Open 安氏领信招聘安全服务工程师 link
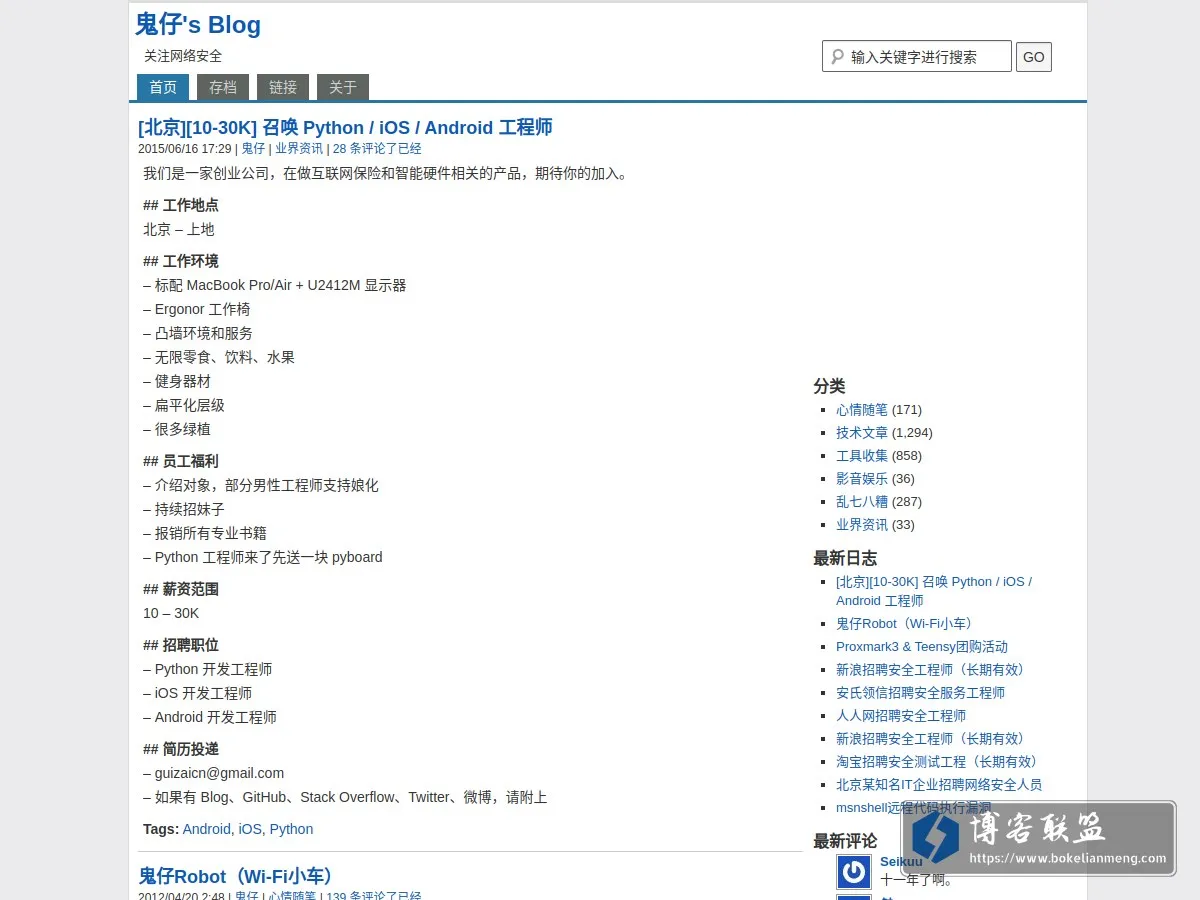 (920, 693)
